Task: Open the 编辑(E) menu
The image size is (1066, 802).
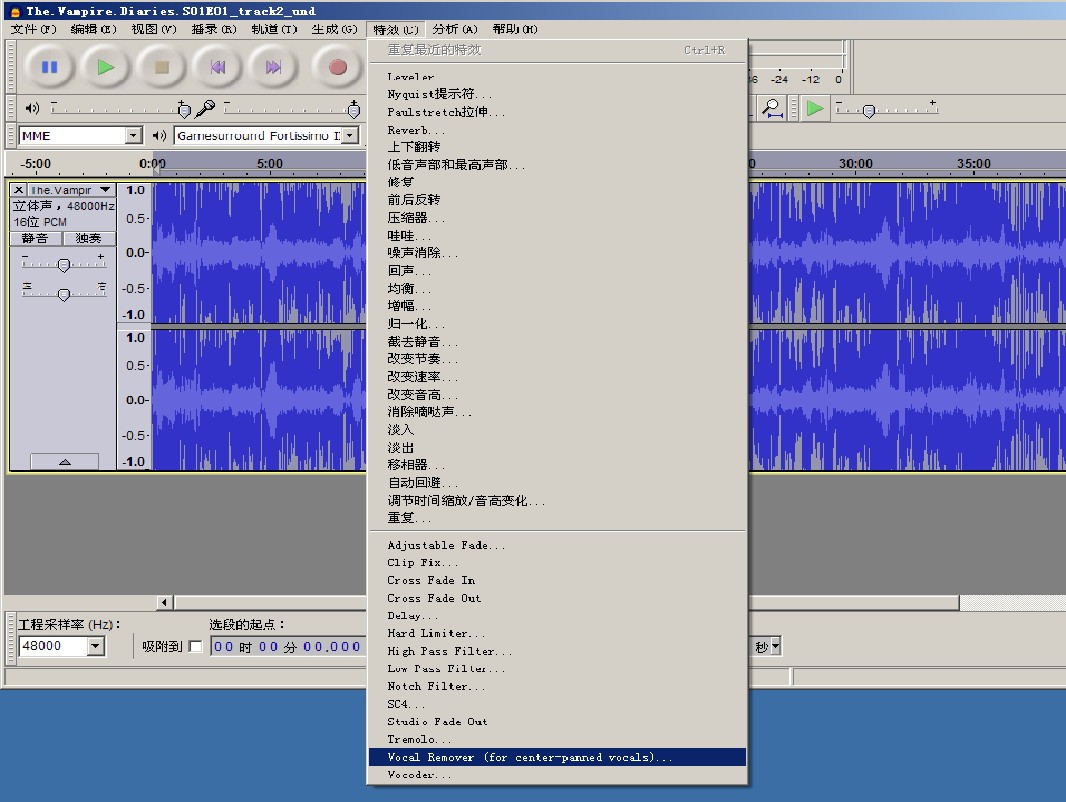Action: click(93, 29)
